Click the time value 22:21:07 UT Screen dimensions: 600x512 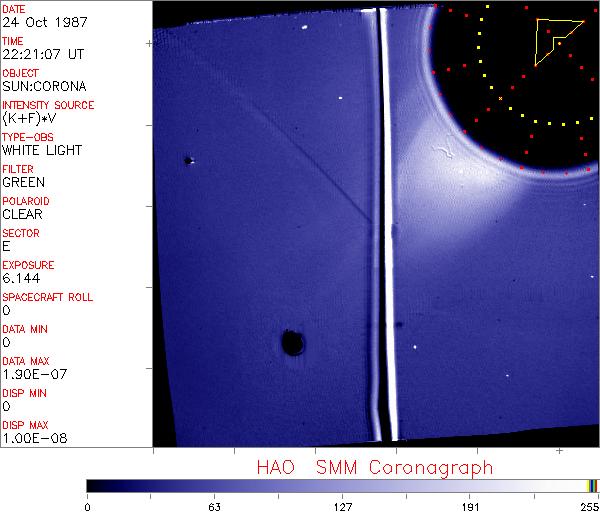click(x=42, y=54)
